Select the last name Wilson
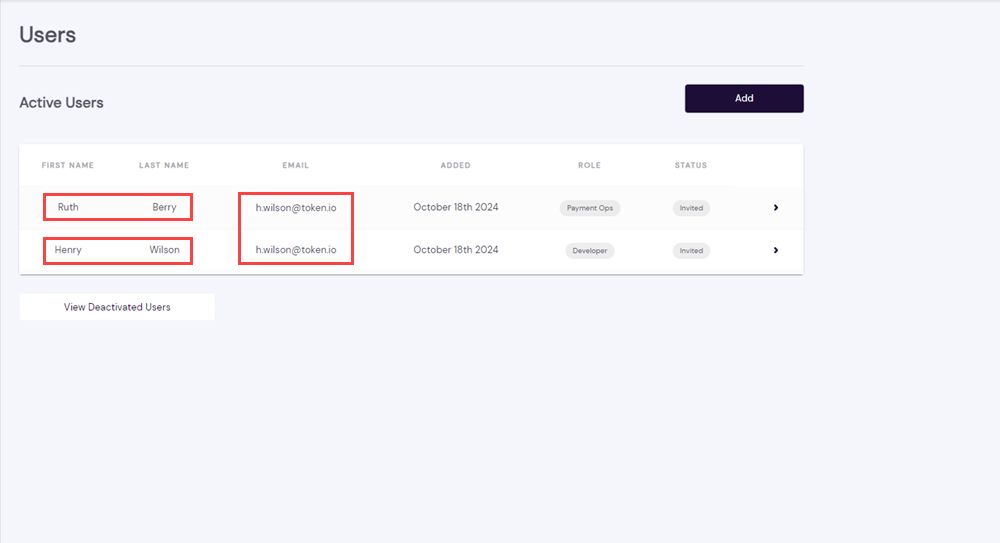Screen dimensions: 1000x543 tap(165, 249)
